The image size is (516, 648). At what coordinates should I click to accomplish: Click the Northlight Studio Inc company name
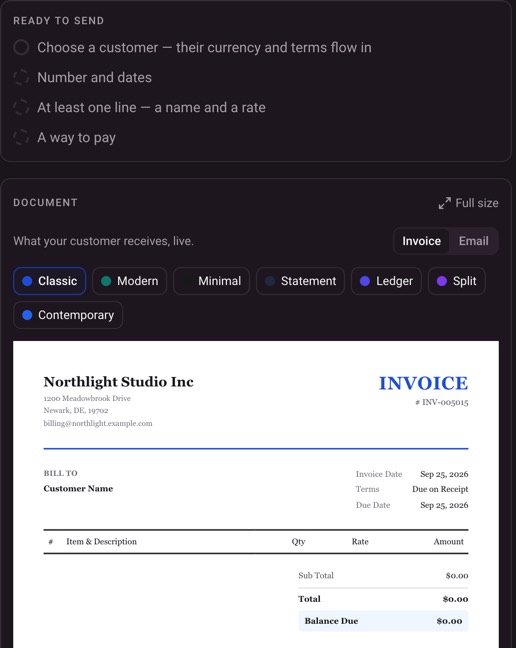[x=119, y=381]
